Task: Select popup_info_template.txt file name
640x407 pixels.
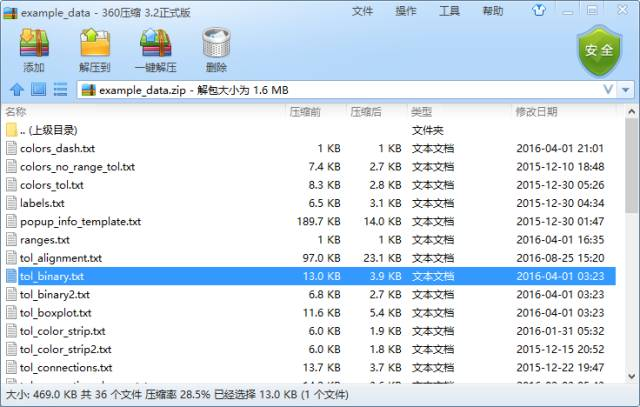Action: [80, 222]
